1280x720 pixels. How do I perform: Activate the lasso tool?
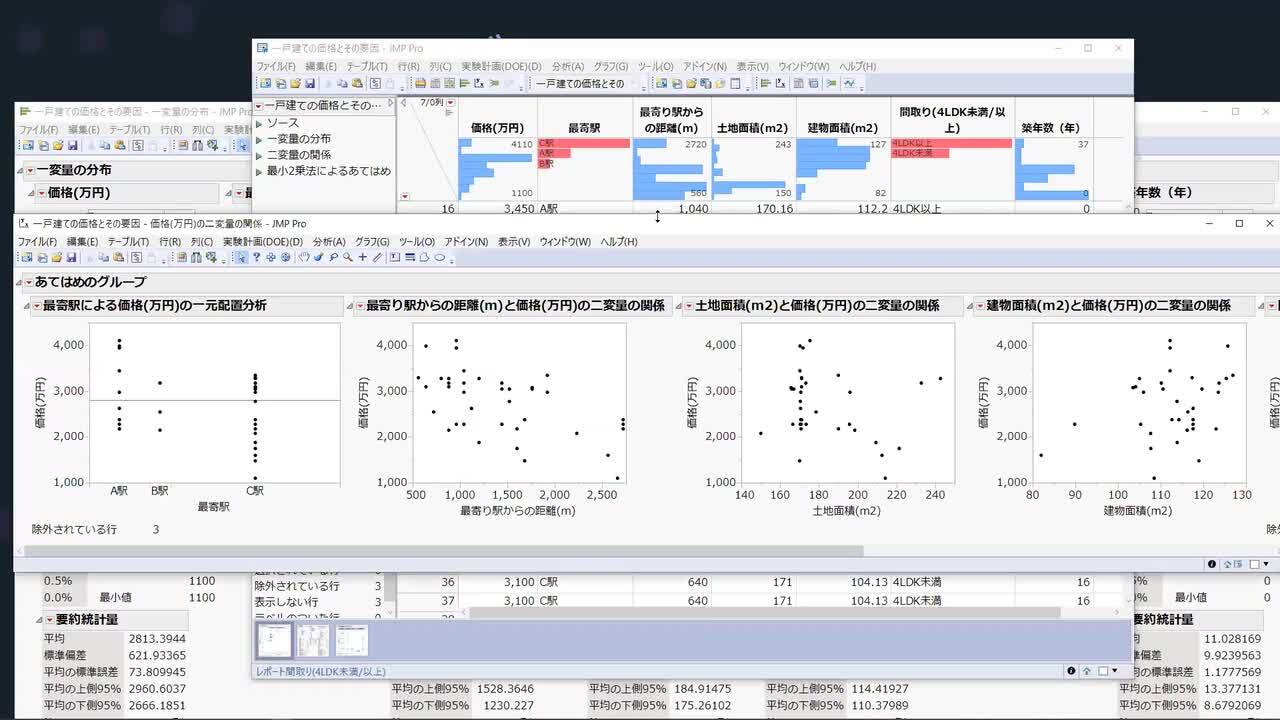333,257
